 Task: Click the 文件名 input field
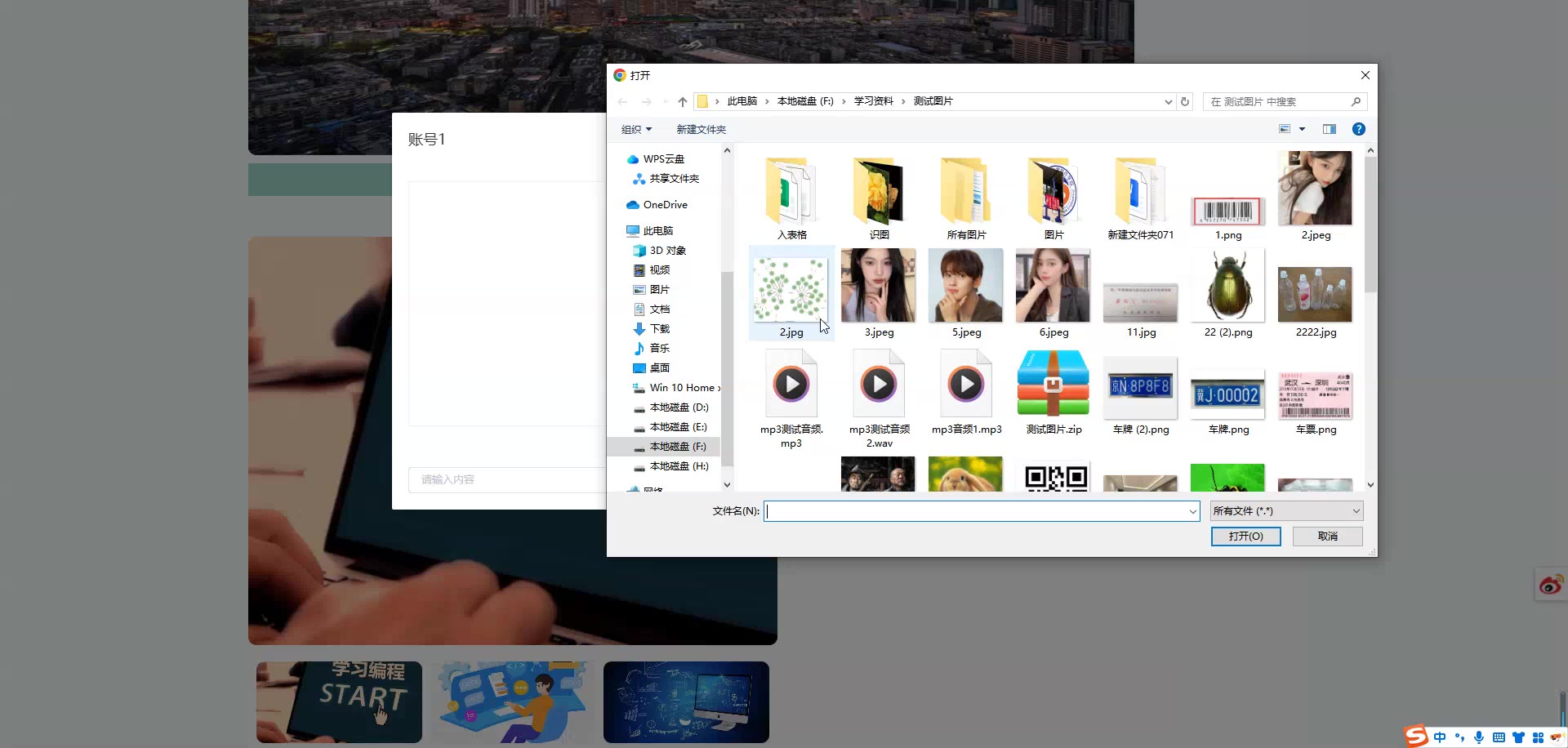click(x=976, y=511)
